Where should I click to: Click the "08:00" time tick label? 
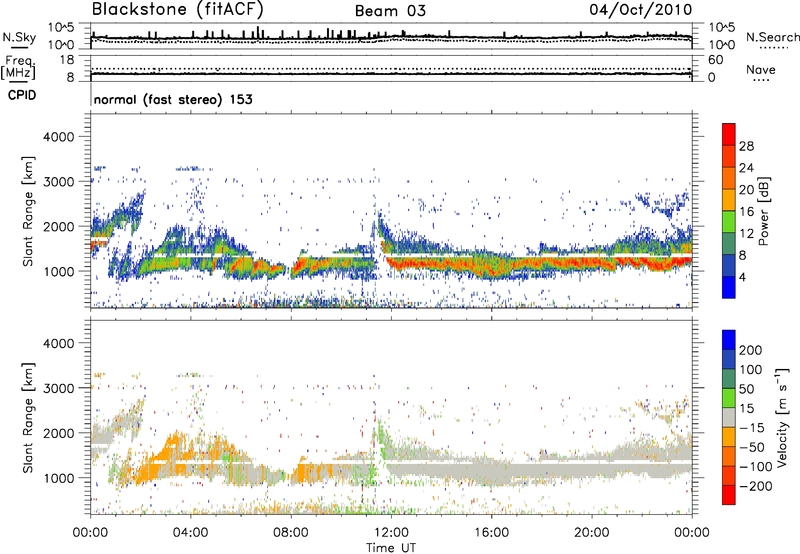point(290,533)
